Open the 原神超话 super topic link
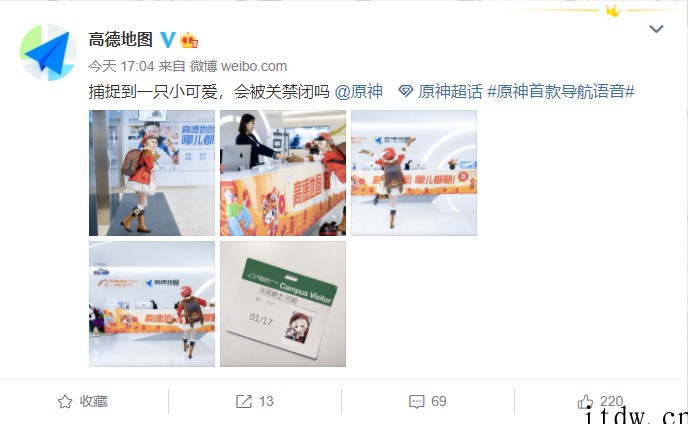Viewport: 688px width, 424px height. click(x=450, y=91)
